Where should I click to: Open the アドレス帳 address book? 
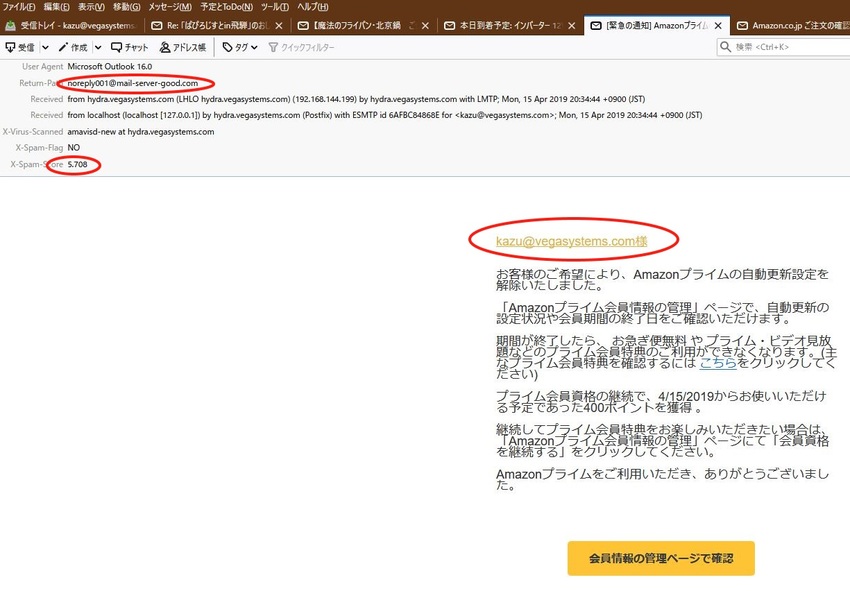(x=183, y=48)
